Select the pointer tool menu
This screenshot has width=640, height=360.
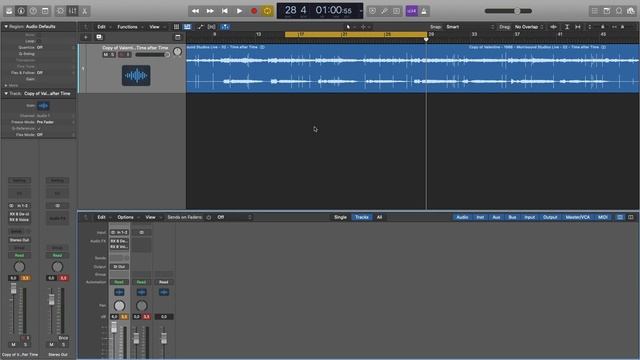pyautogui.click(x=349, y=27)
